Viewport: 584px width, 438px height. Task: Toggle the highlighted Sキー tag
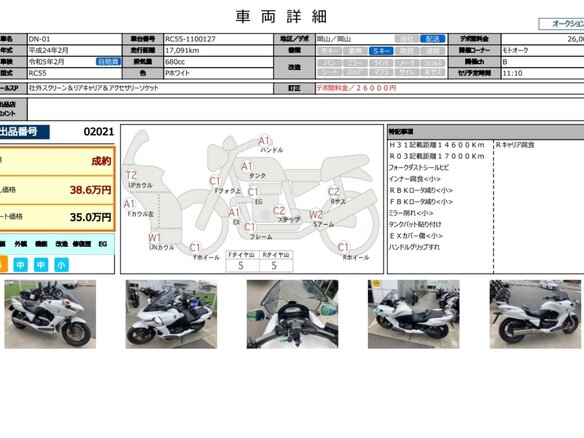pos(381,51)
